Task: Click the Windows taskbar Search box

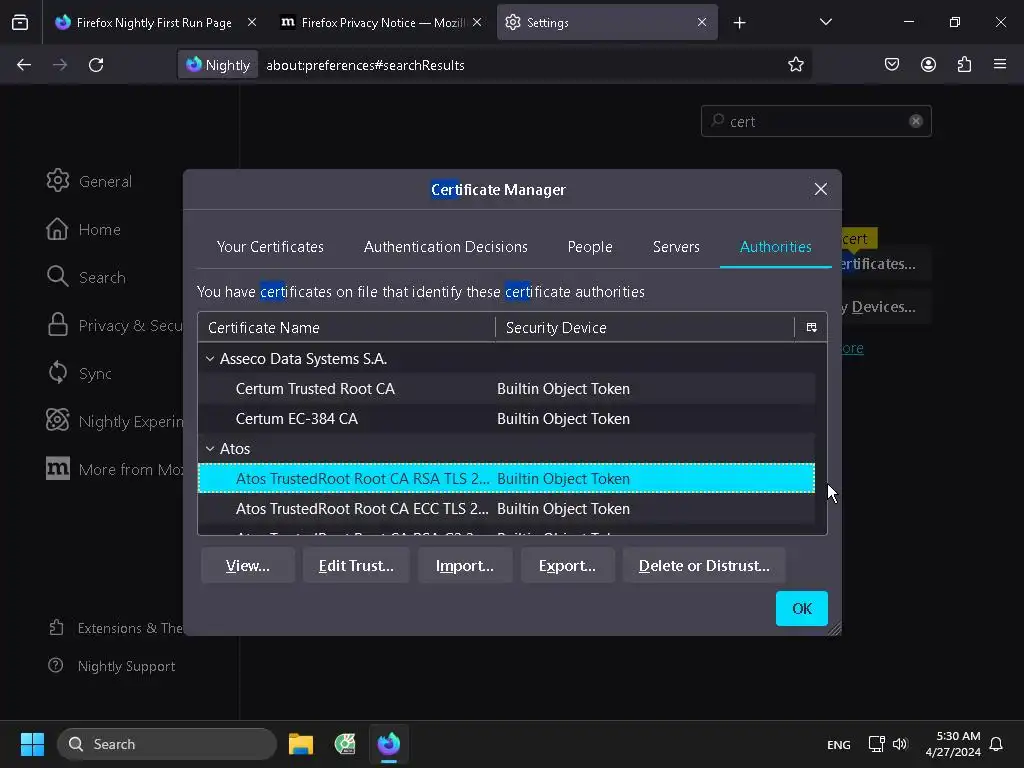Action: (x=167, y=744)
